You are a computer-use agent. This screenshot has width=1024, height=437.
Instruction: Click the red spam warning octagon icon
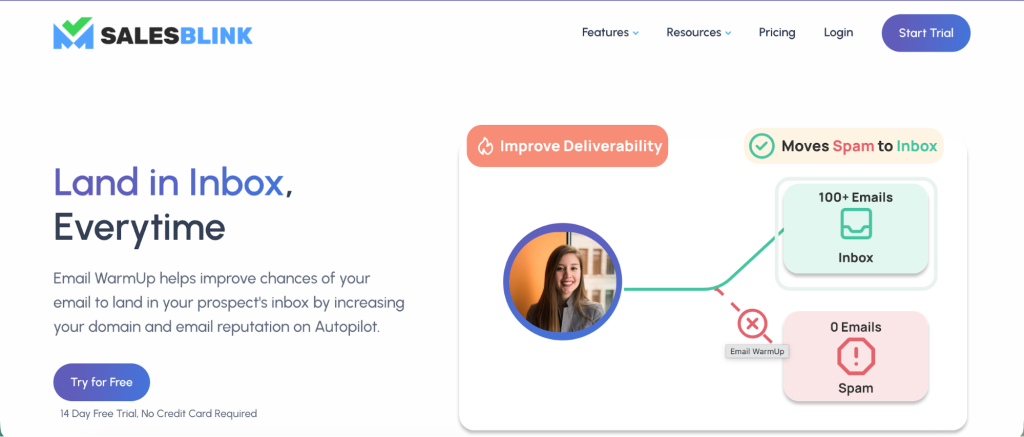click(x=856, y=357)
